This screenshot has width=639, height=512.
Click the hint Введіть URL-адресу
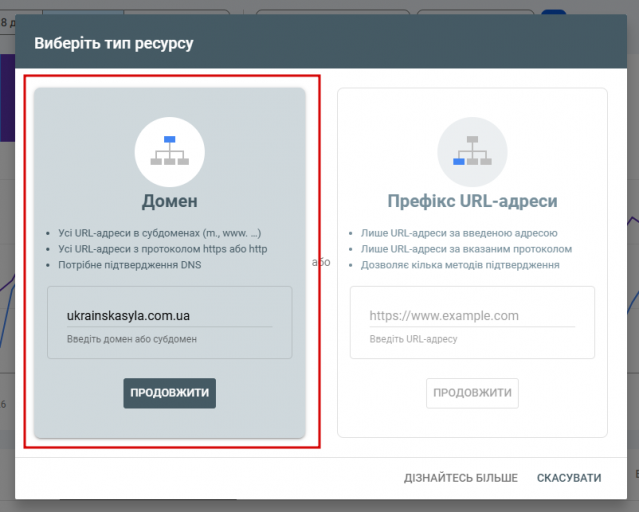pyautogui.click(x=413, y=339)
